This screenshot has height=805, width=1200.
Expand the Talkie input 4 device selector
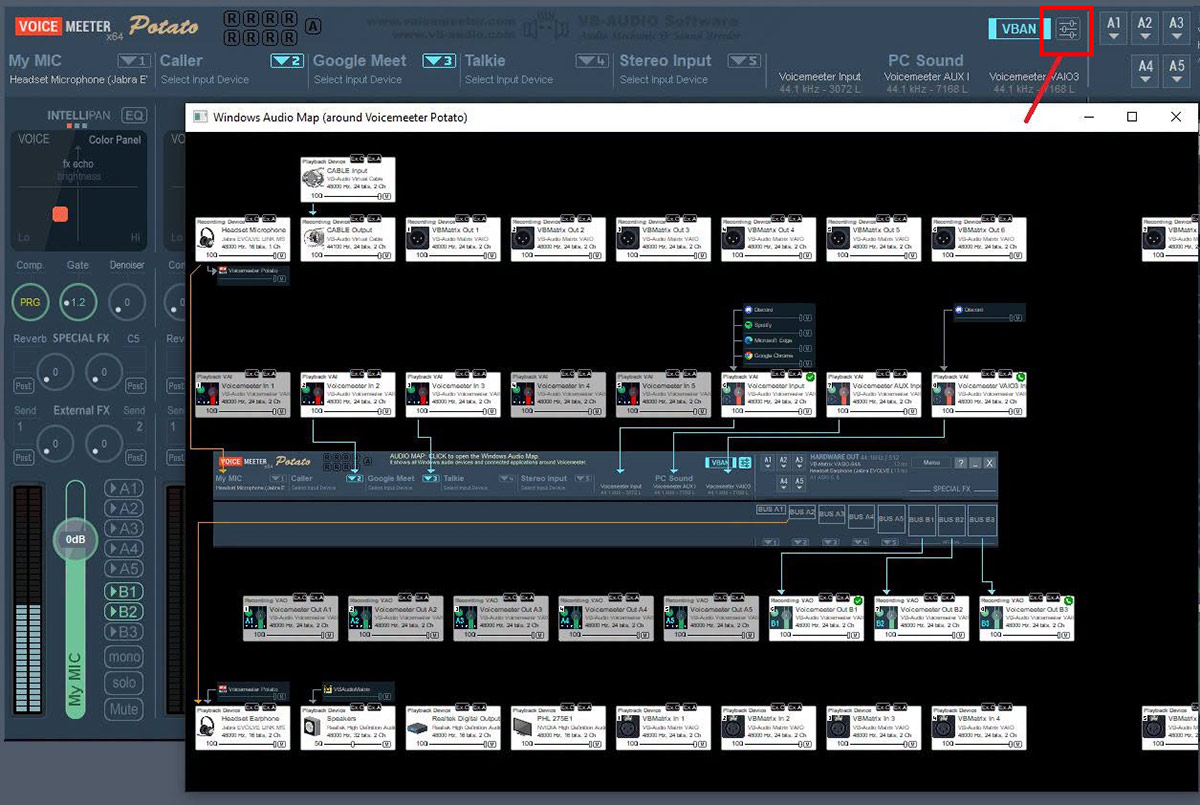click(592, 61)
